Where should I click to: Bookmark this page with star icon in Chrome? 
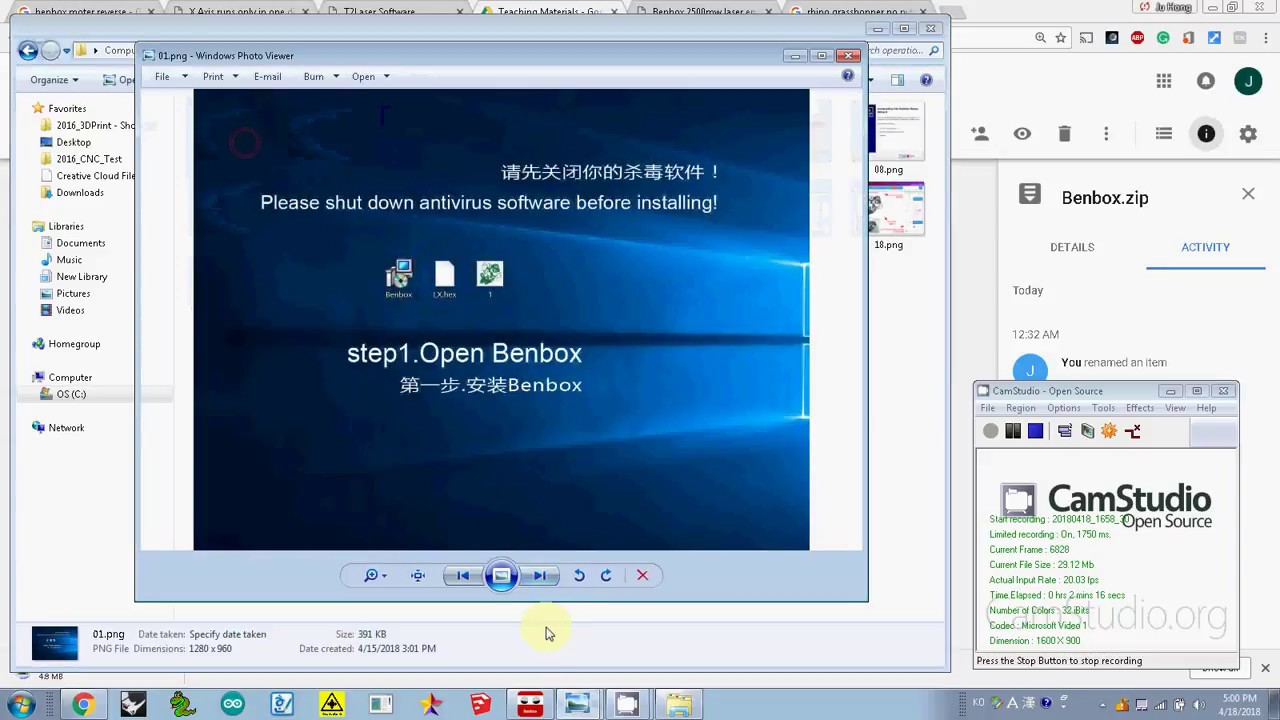[1060, 38]
